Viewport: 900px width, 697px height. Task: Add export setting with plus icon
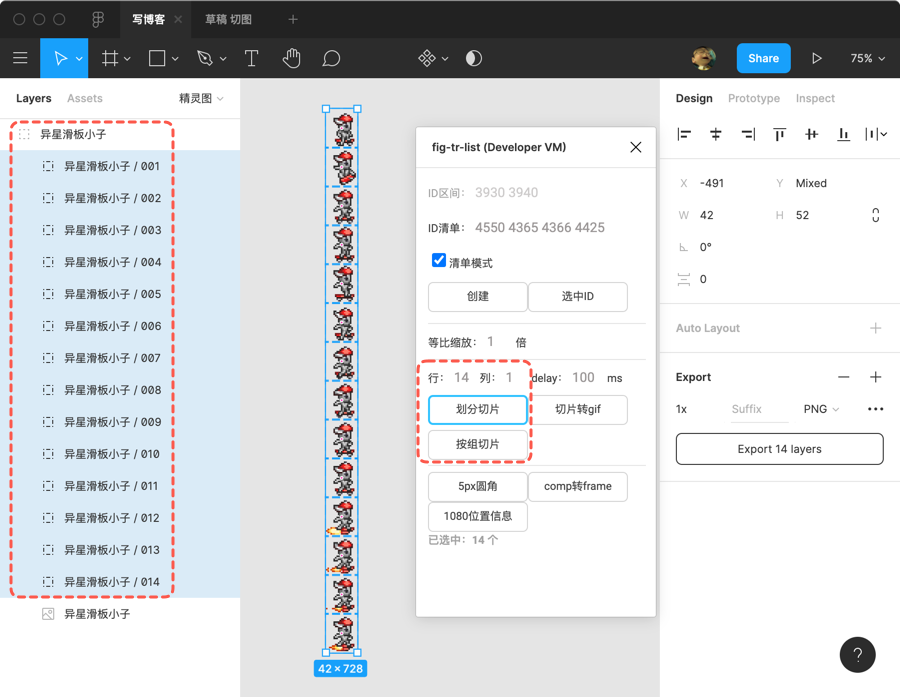point(875,377)
